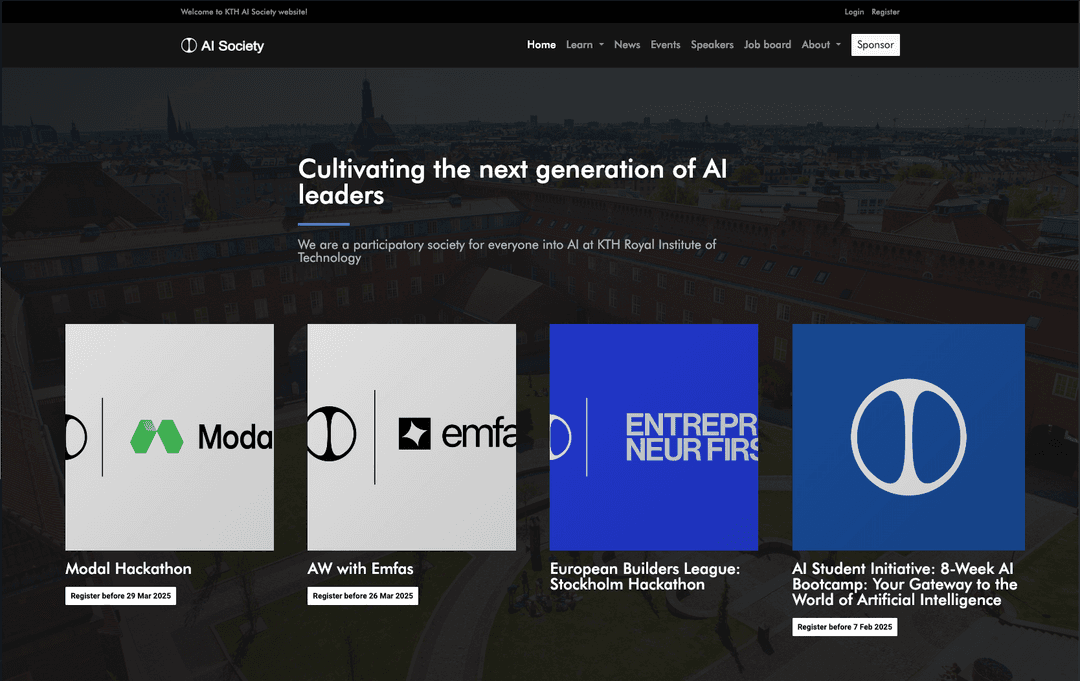The width and height of the screenshot is (1080, 681).
Task: Click the 'Welcome to KTH AI Society website!' text
Action: tap(244, 12)
